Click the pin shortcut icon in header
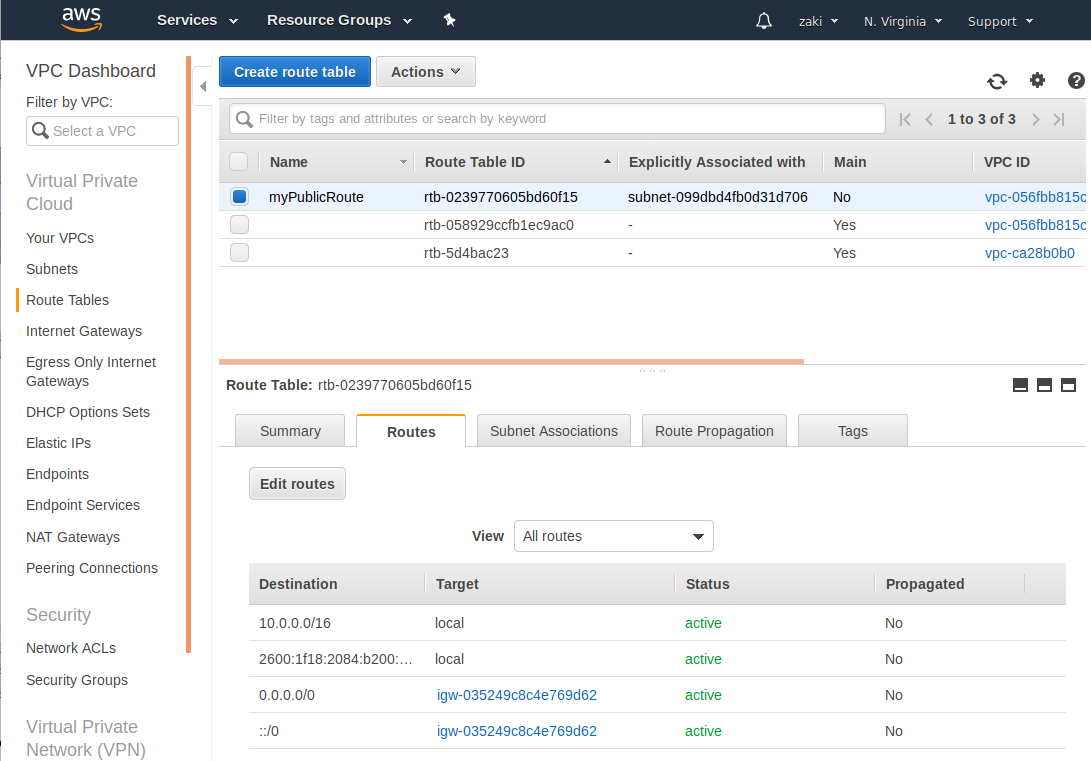The width and height of the screenshot is (1091, 761). [x=449, y=20]
